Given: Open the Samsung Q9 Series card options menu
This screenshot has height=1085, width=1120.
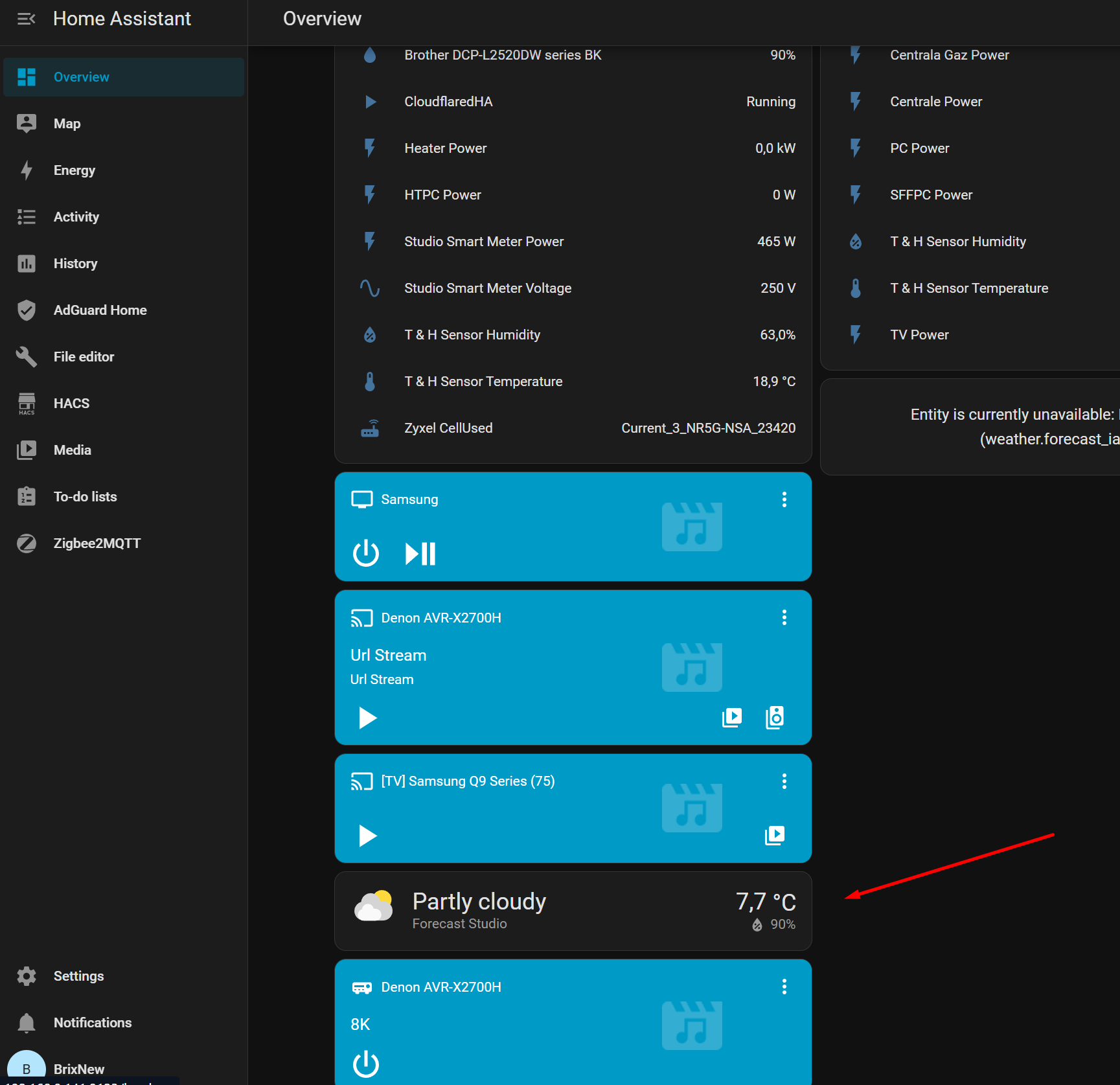Looking at the screenshot, I should (784, 781).
